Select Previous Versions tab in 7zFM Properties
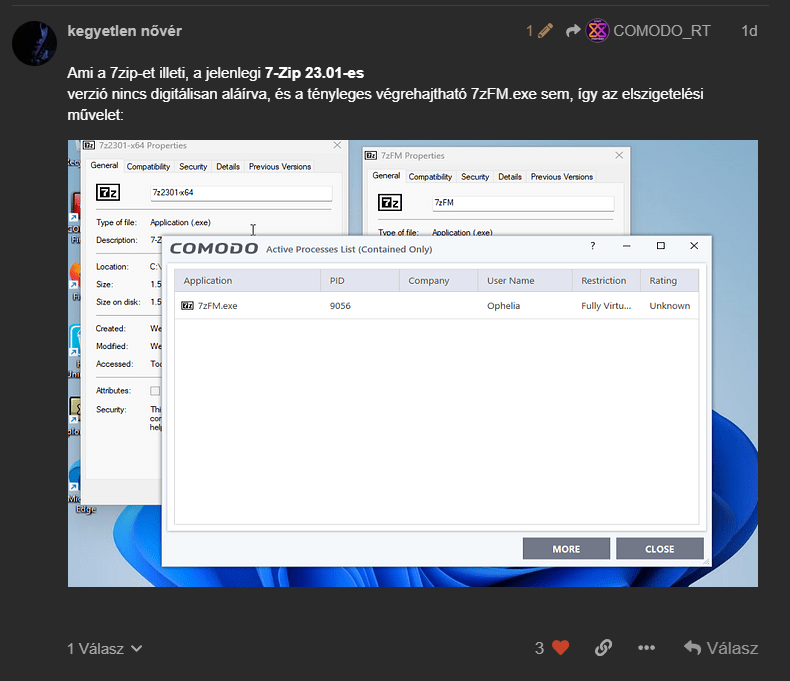The height and width of the screenshot is (681, 790). click(x=562, y=177)
